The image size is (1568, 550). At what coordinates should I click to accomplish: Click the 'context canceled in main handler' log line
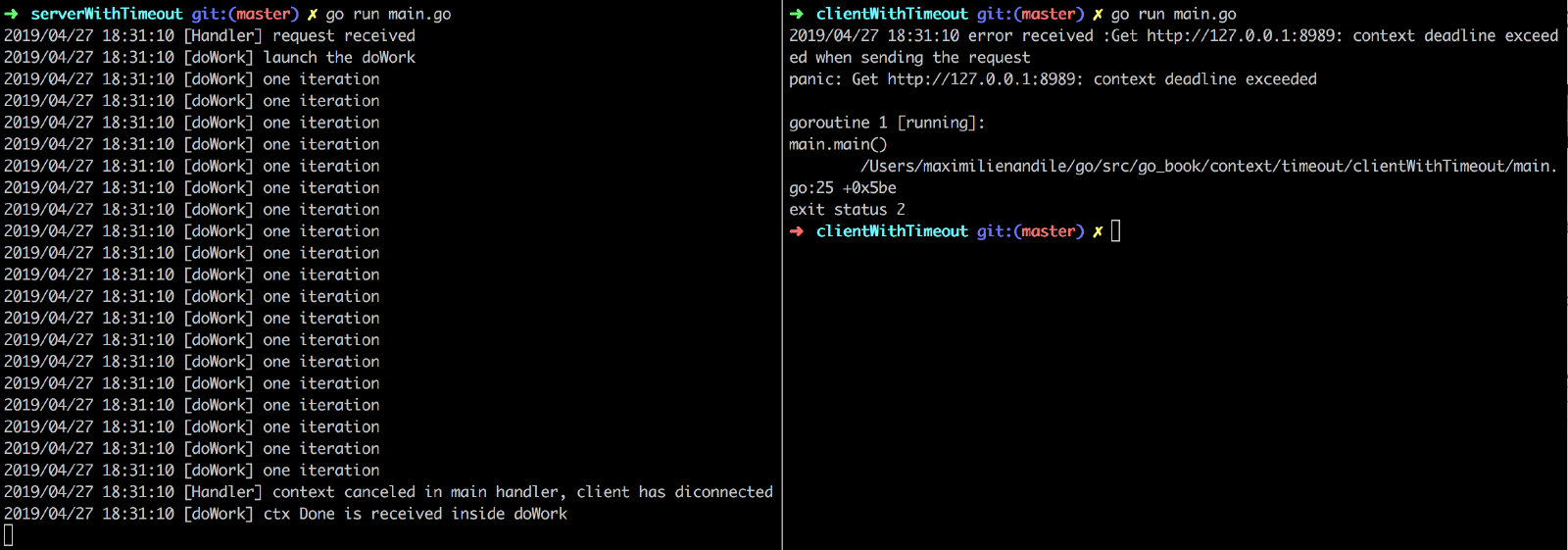pos(388,492)
